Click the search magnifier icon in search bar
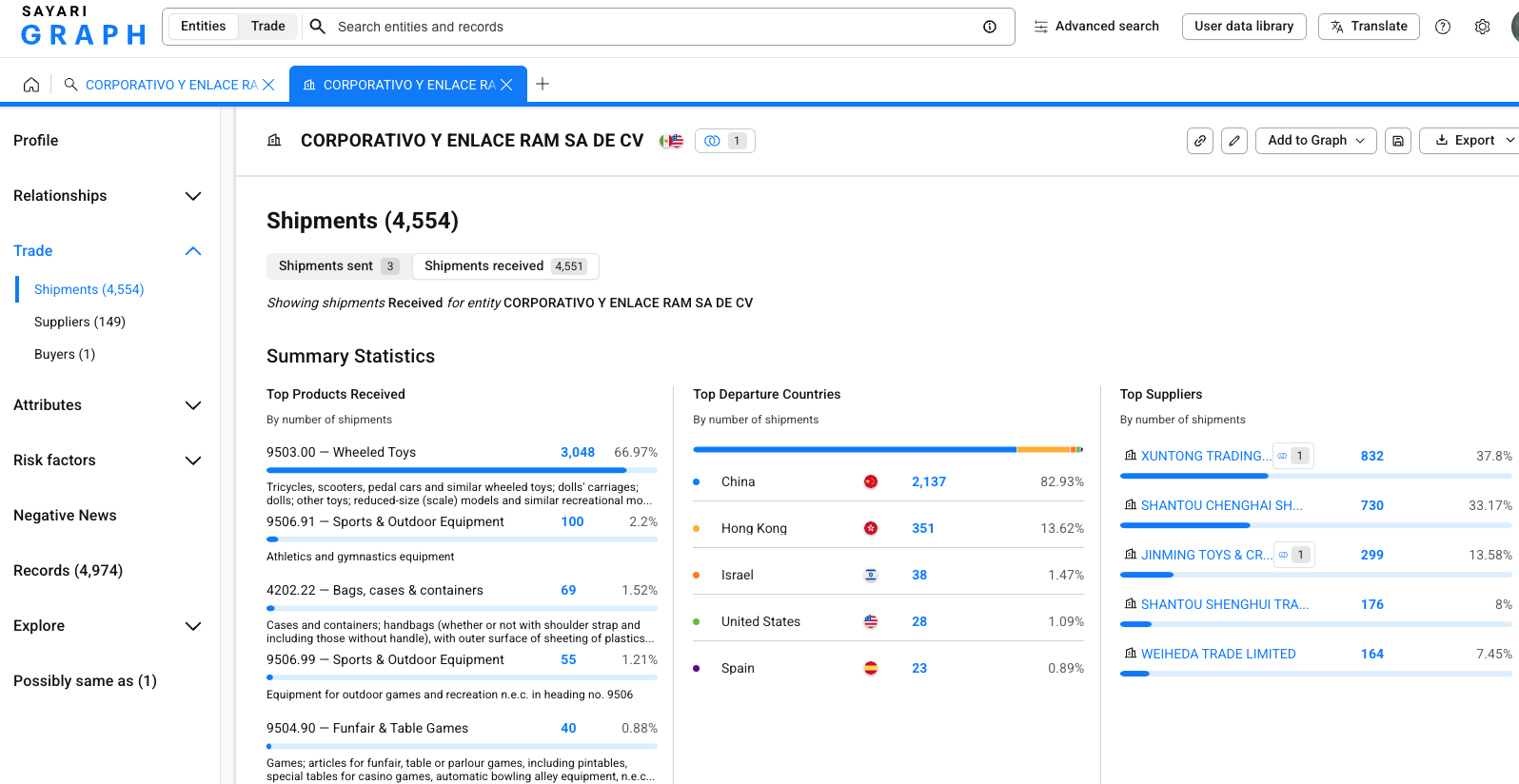This screenshot has width=1519, height=784. [x=318, y=27]
